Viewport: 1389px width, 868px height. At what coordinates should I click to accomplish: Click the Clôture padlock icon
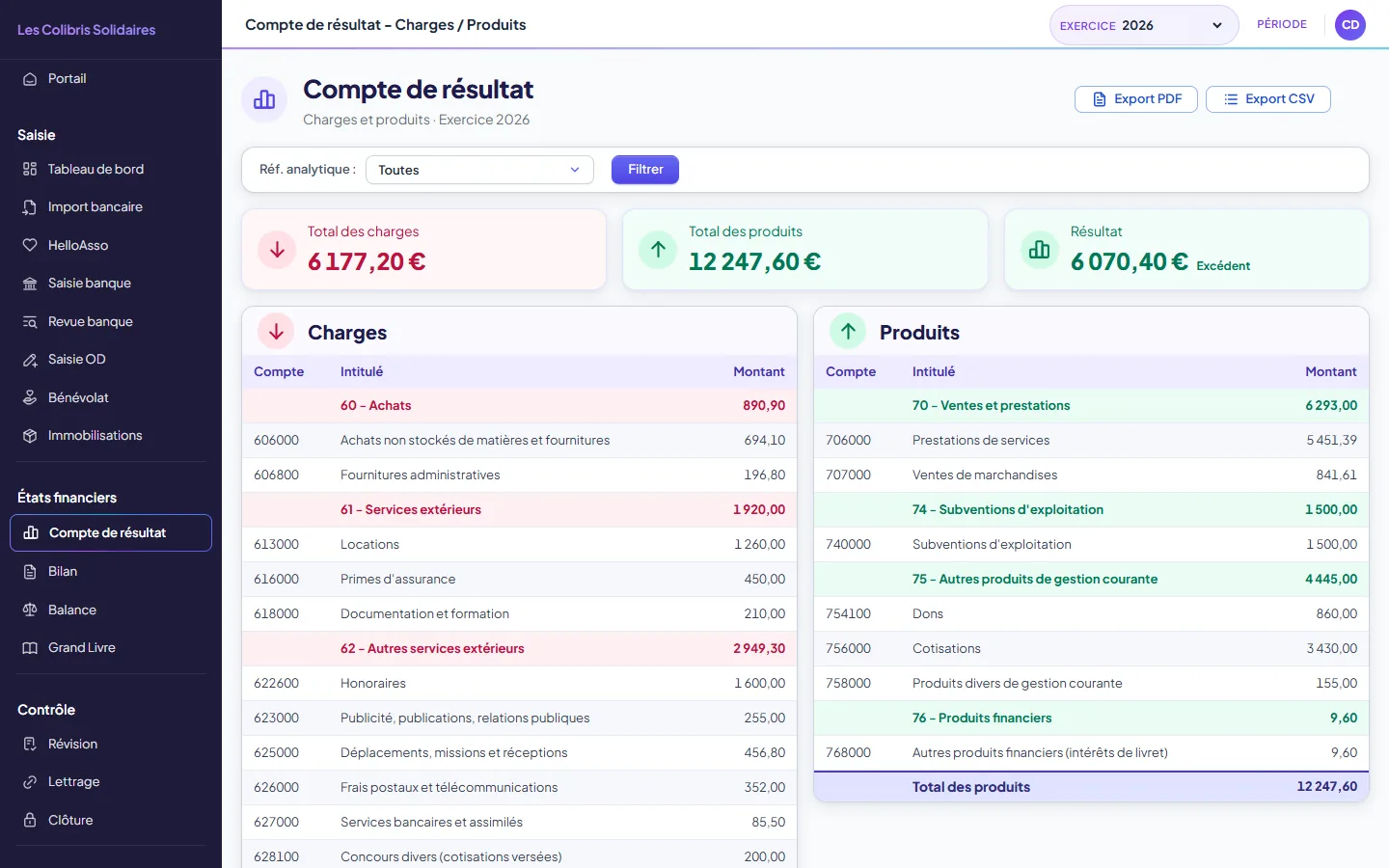[30, 820]
